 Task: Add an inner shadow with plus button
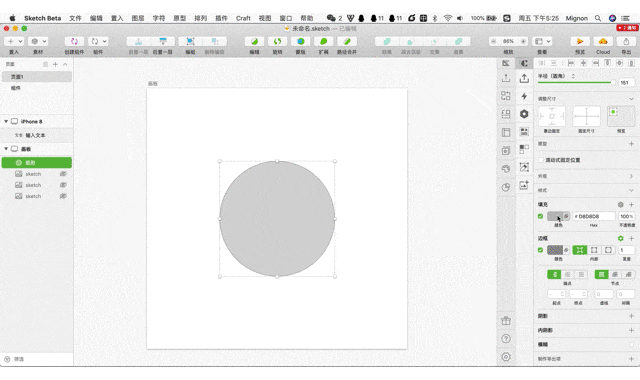point(631,330)
